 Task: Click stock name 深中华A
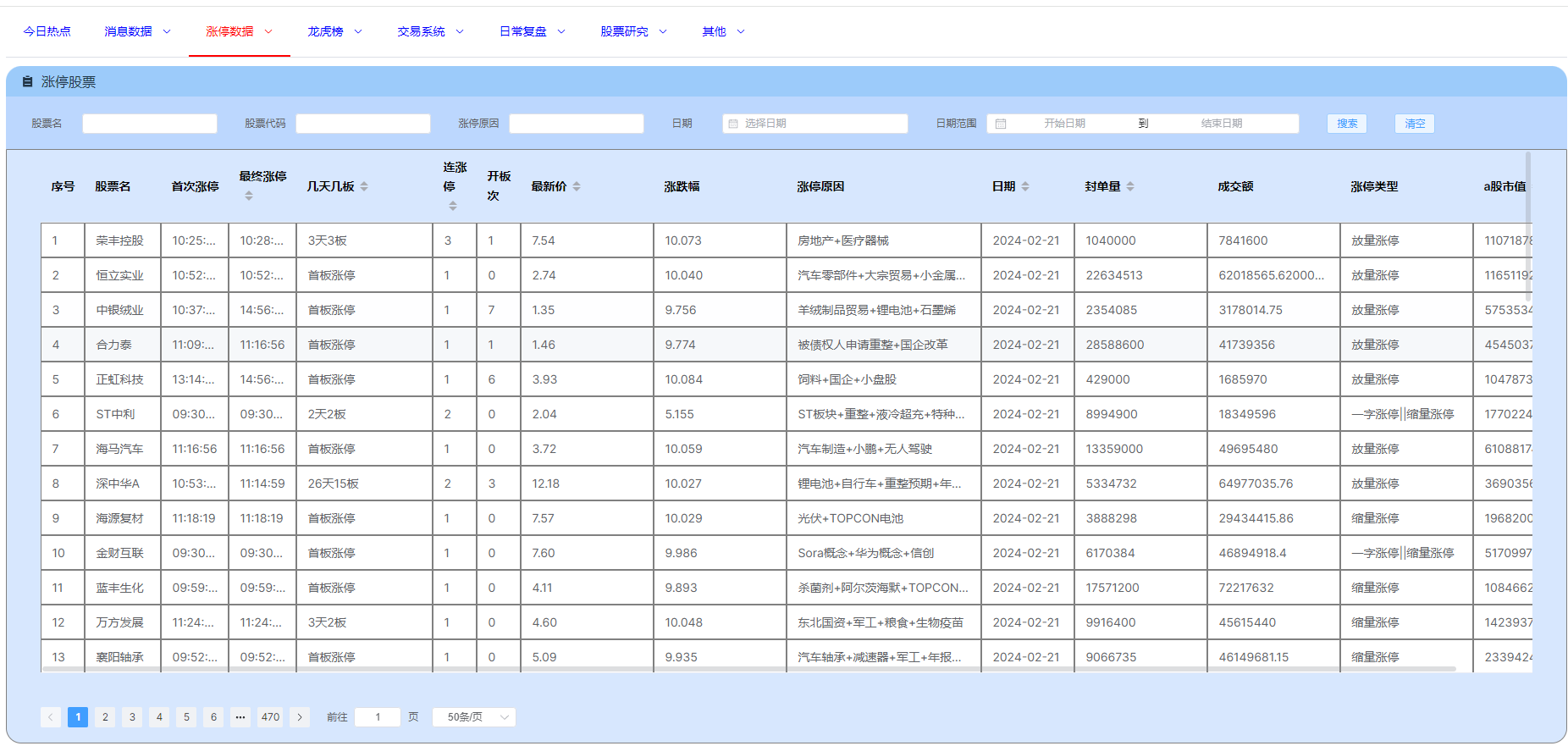pos(118,484)
